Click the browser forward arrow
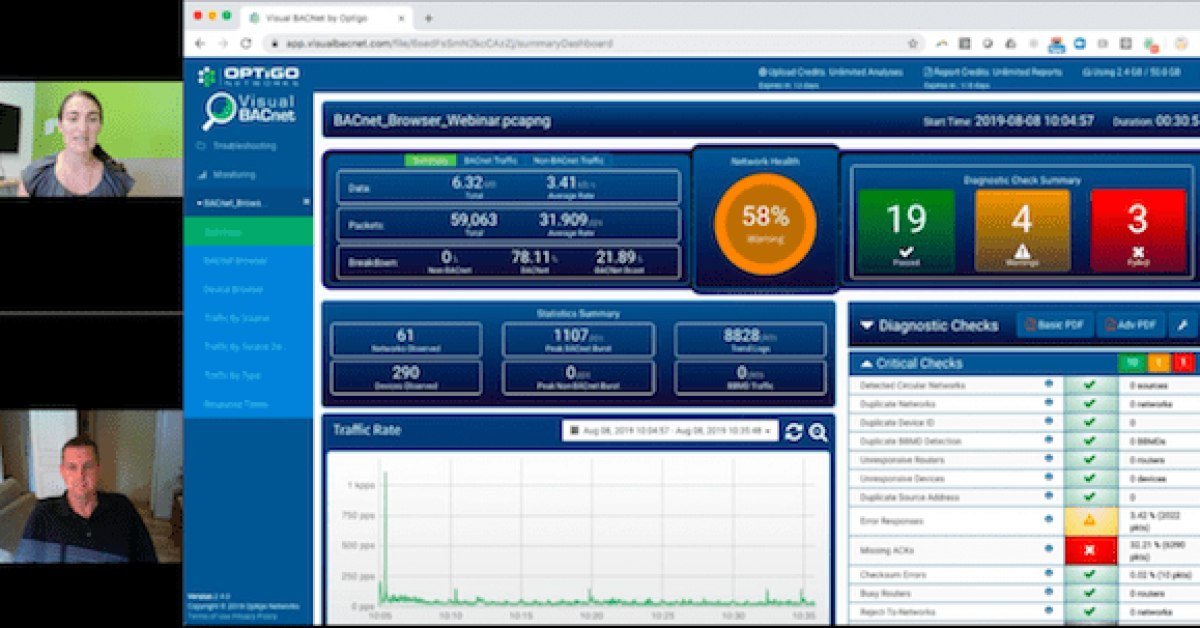Screen dimensions: 1200x628 tap(222, 44)
